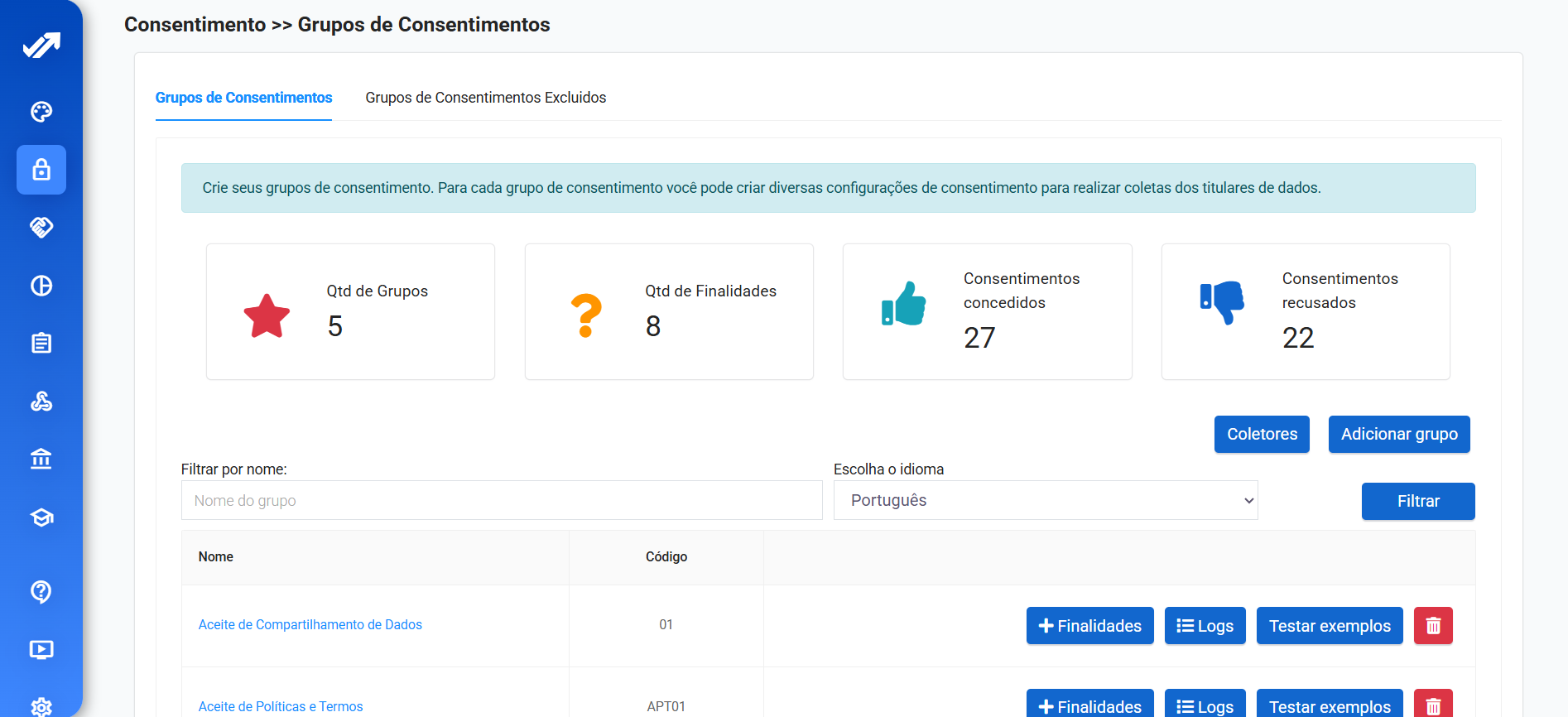This screenshot has width=1568, height=717.
Task: Select the clipboard icon in sidebar
Action: click(41, 343)
